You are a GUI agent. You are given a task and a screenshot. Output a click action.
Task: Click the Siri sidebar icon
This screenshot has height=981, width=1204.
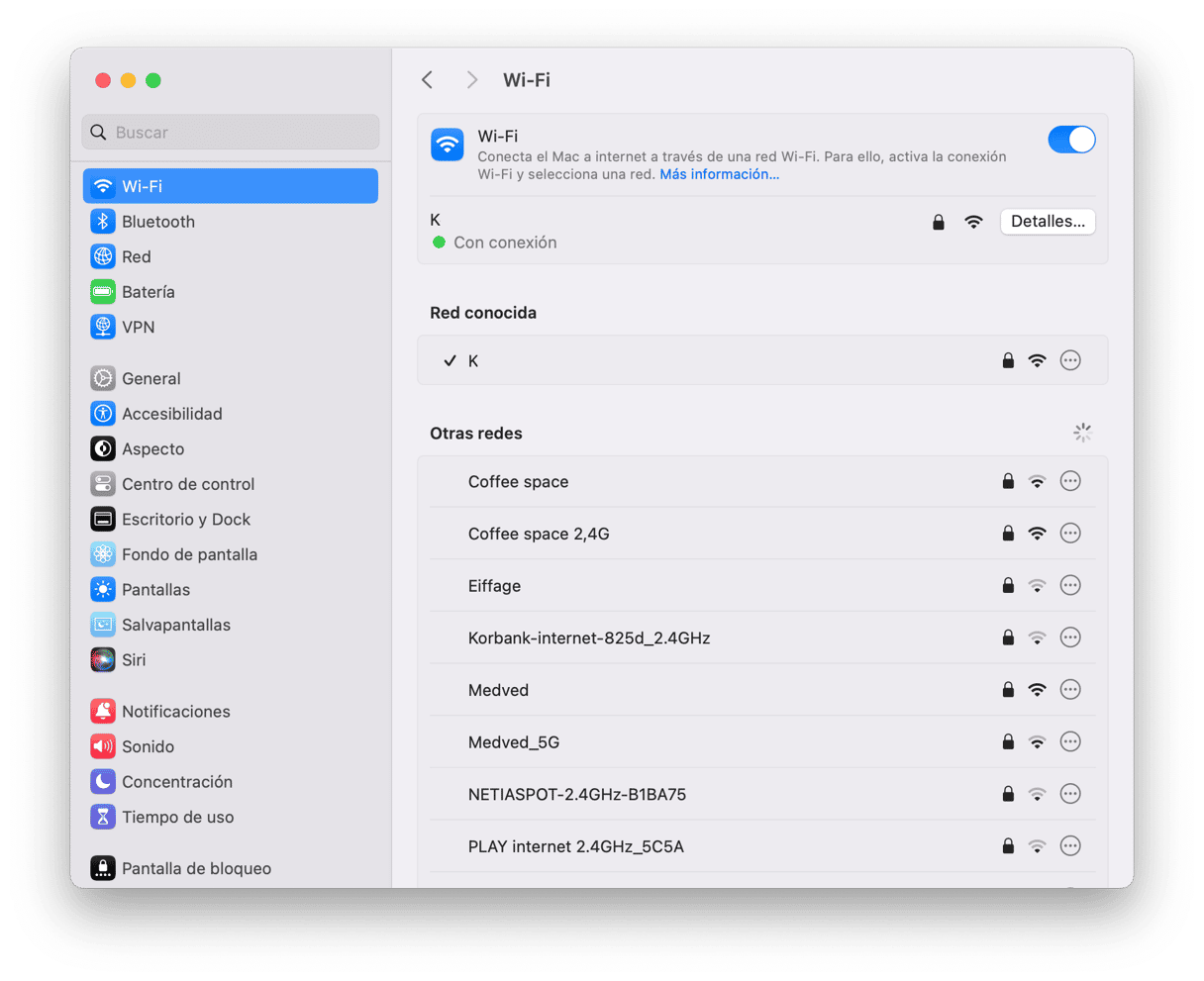(103, 659)
